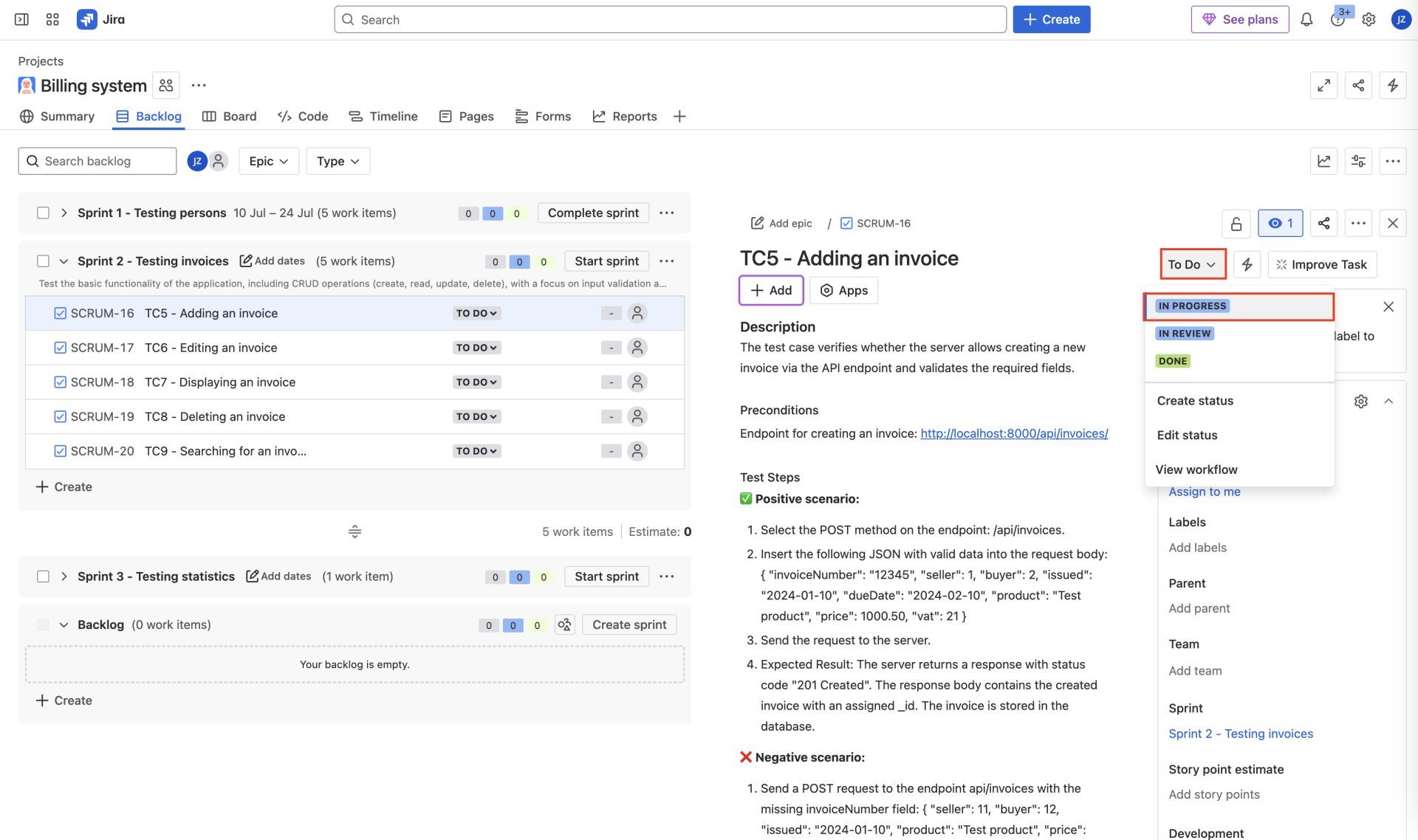Open the Reports tab
Image resolution: width=1418 pixels, height=840 pixels.
point(625,116)
